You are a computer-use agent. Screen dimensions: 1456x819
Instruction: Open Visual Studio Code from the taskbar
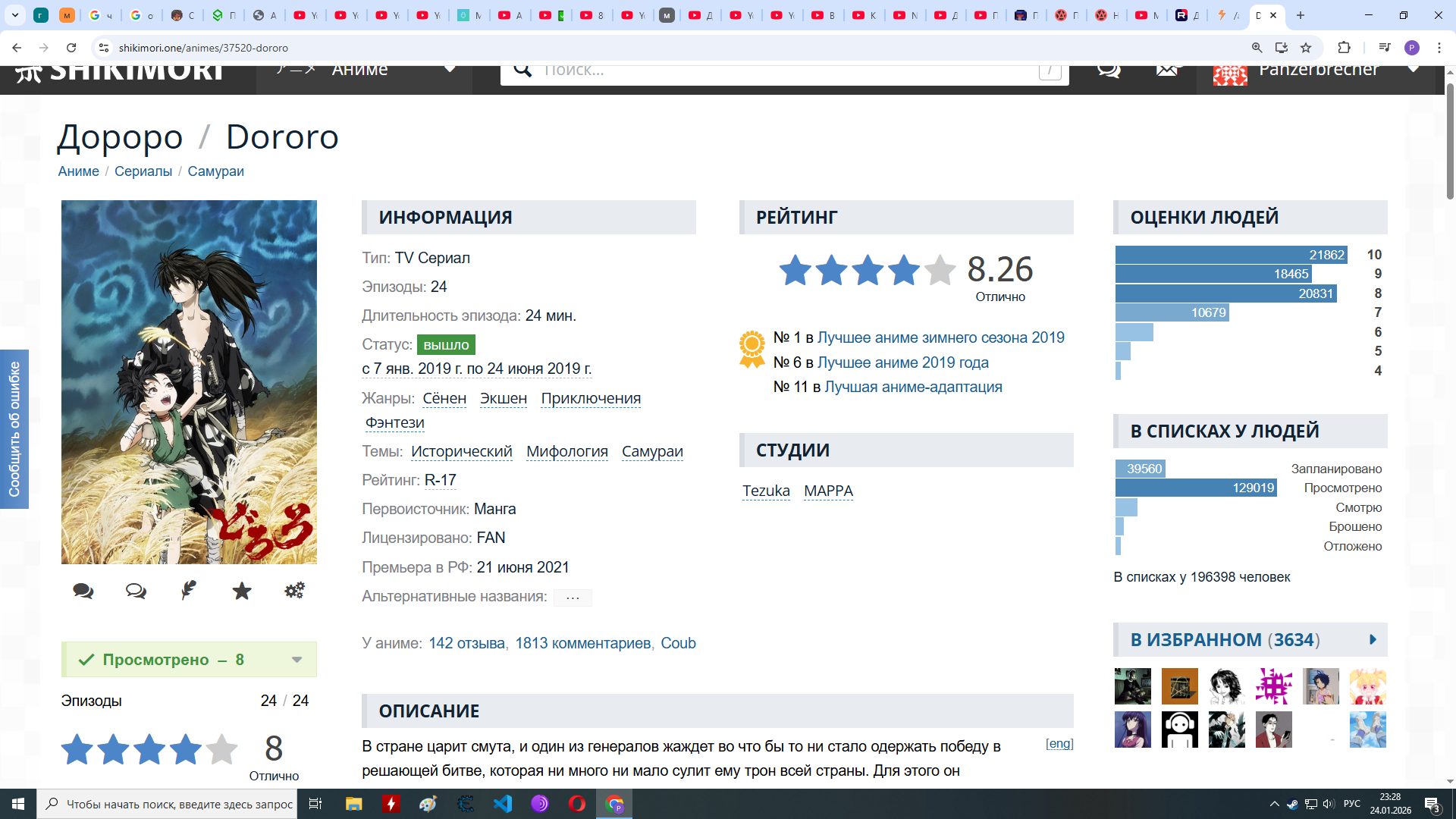503,804
